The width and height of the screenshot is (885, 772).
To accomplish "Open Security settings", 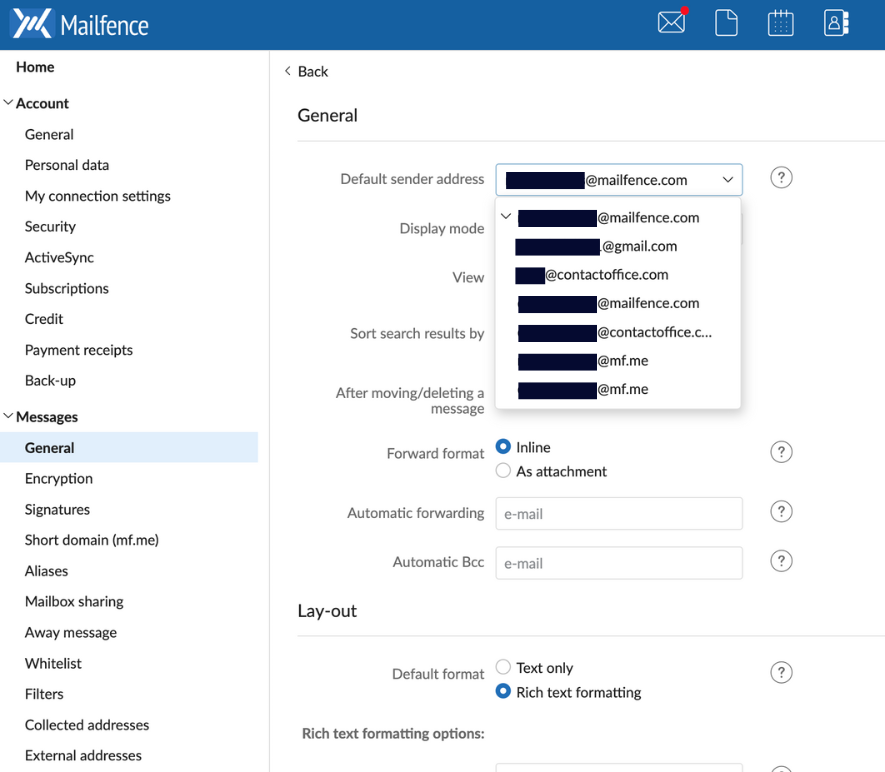I will tap(50, 227).
